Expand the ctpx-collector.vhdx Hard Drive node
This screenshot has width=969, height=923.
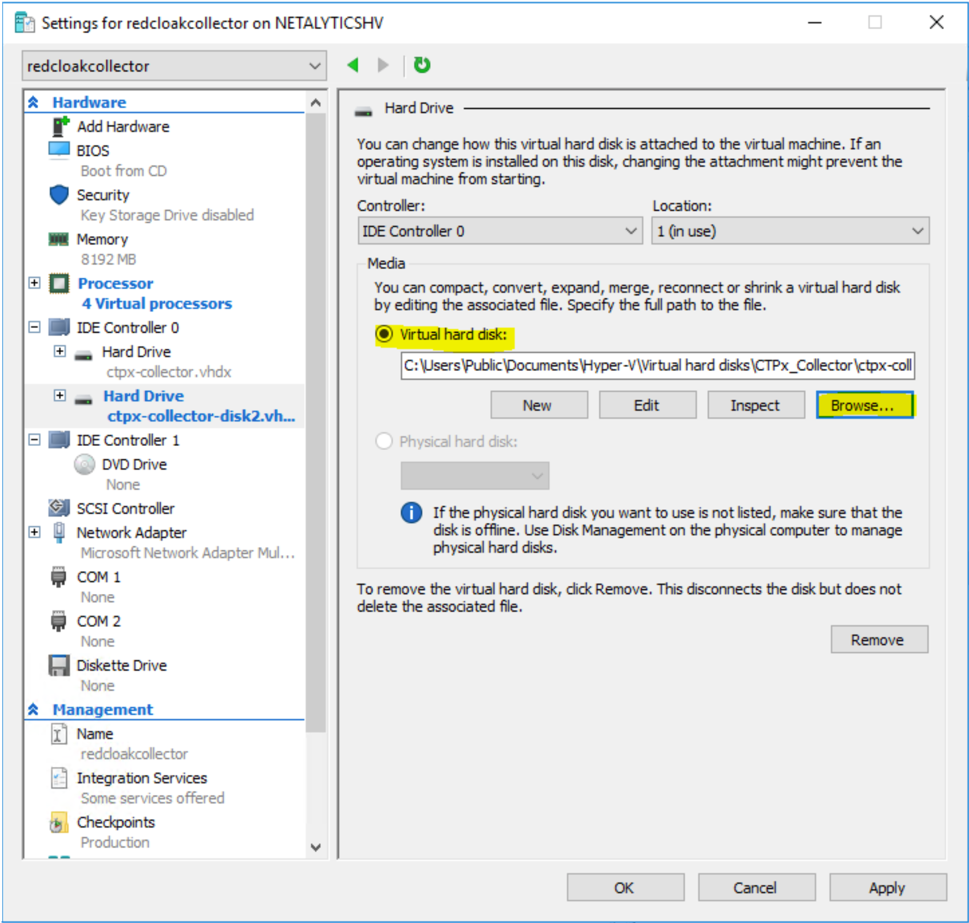(x=60, y=351)
